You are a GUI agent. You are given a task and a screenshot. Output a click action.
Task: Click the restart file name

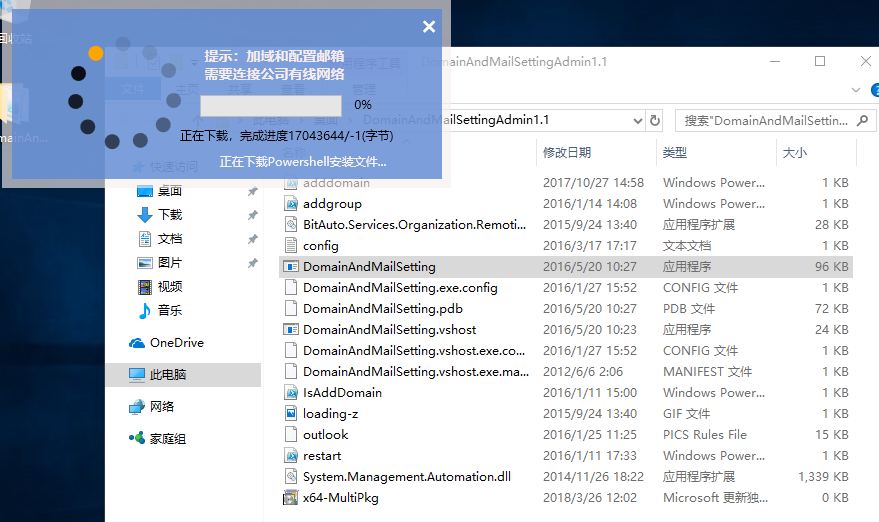pos(322,456)
